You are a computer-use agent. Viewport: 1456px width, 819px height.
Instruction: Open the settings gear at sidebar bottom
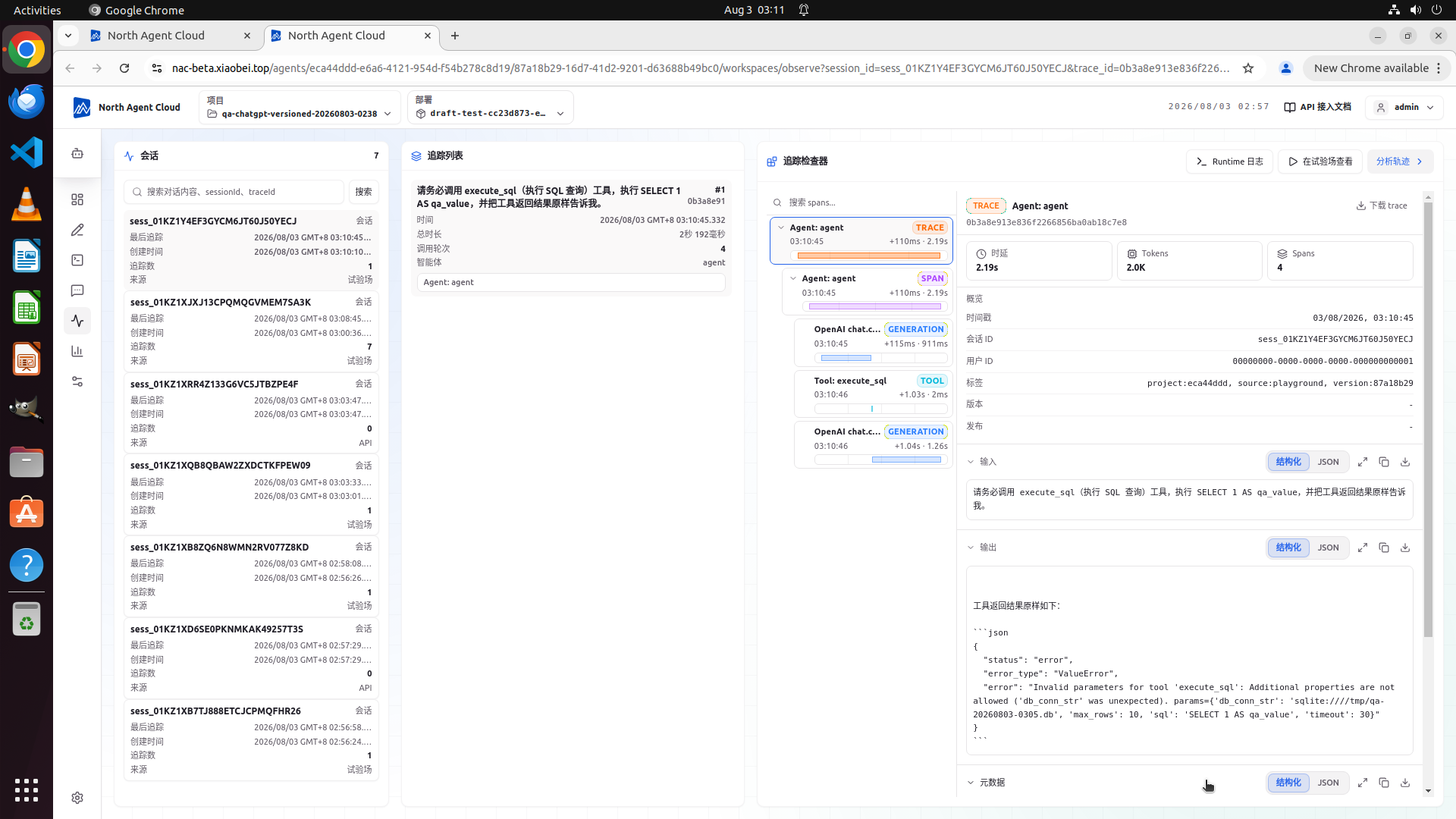click(77, 798)
